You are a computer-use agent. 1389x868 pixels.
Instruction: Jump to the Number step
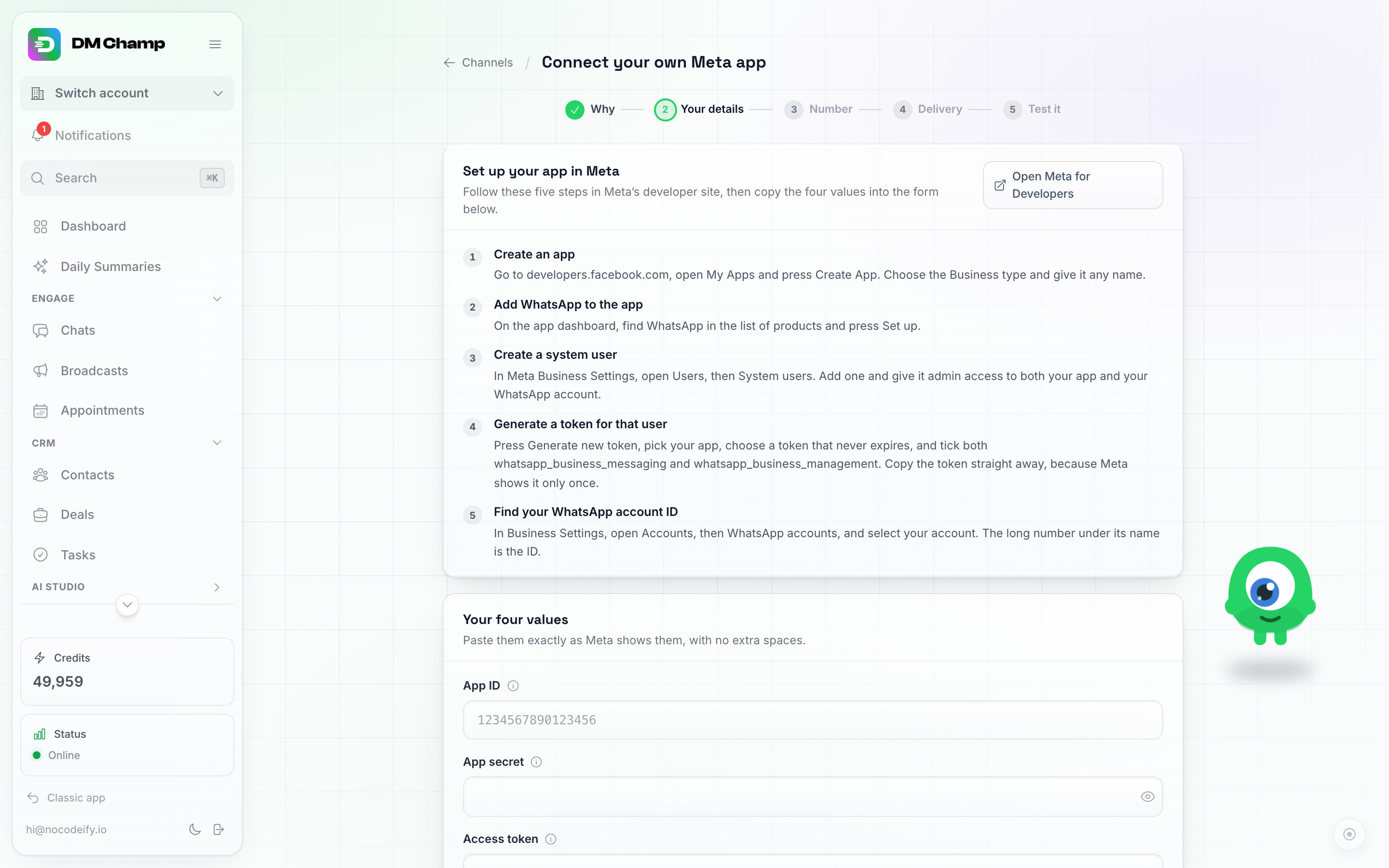818,109
